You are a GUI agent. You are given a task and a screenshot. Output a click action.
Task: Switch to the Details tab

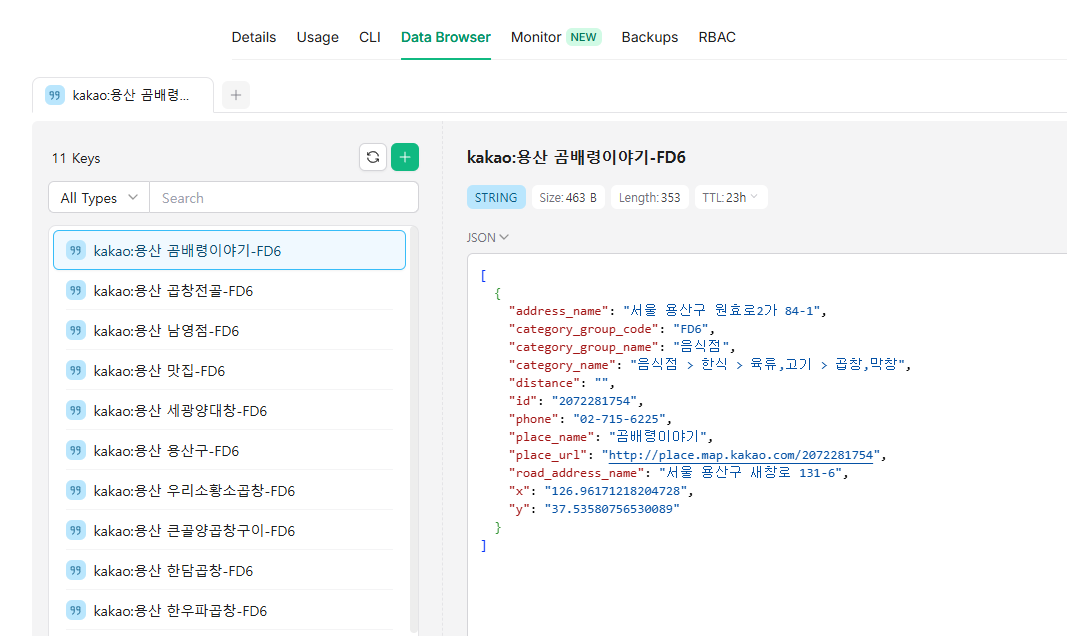point(254,37)
